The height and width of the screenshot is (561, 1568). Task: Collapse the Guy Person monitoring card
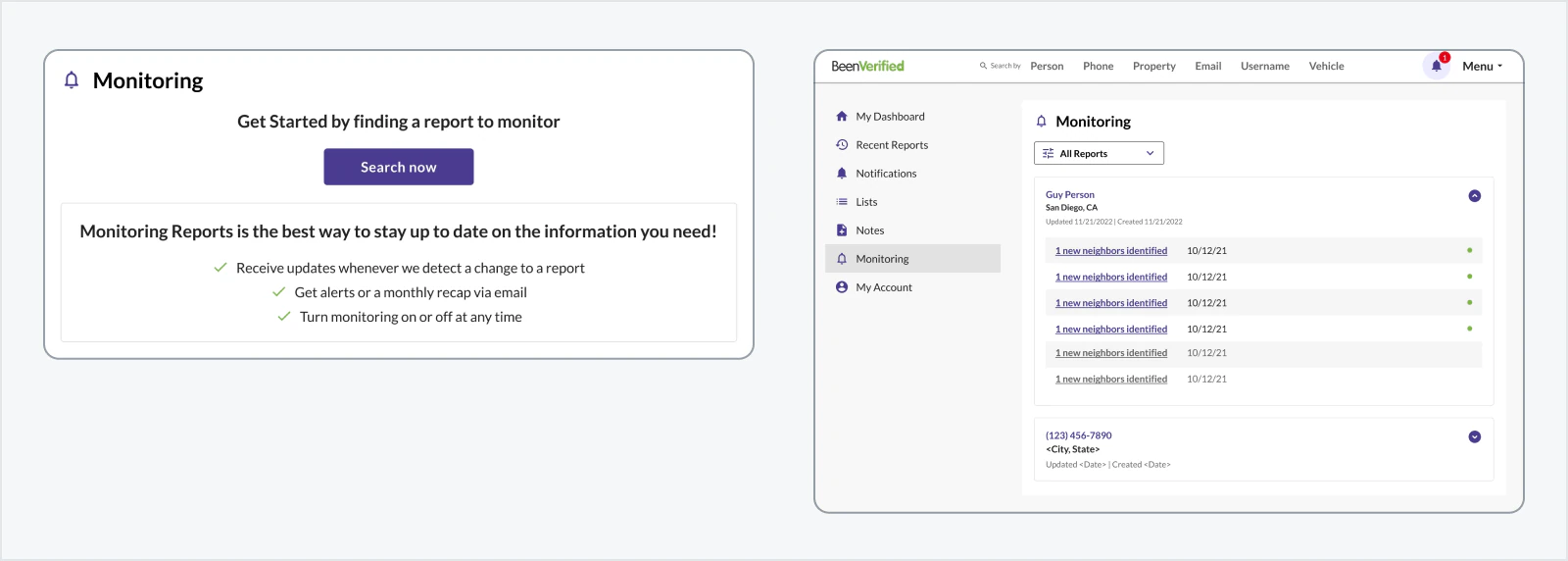pyautogui.click(x=1474, y=195)
